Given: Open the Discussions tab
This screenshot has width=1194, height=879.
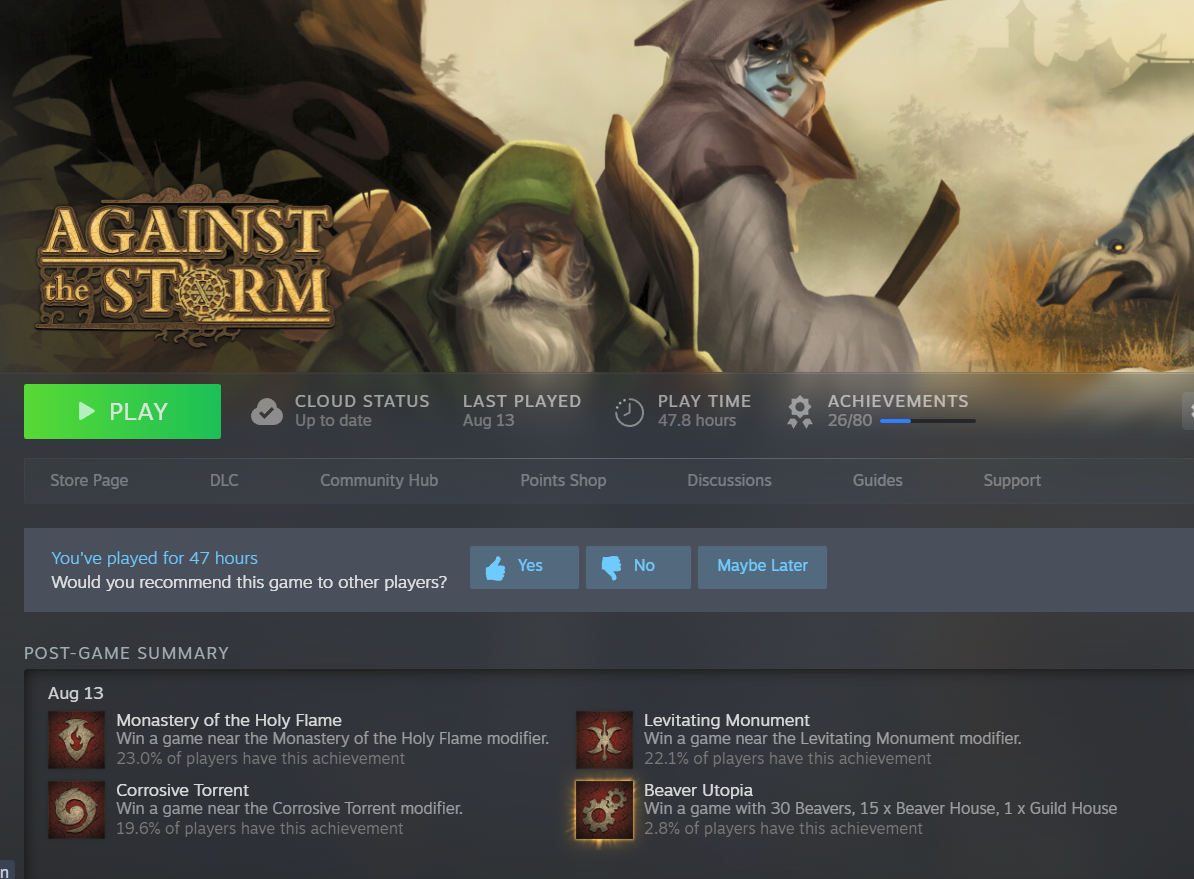Looking at the screenshot, I should [729, 481].
